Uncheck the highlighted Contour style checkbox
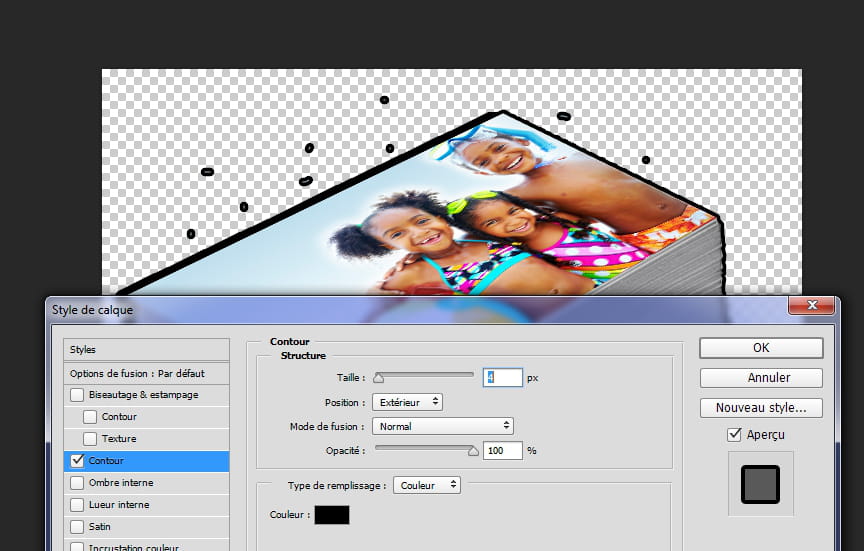 coord(77,460)
